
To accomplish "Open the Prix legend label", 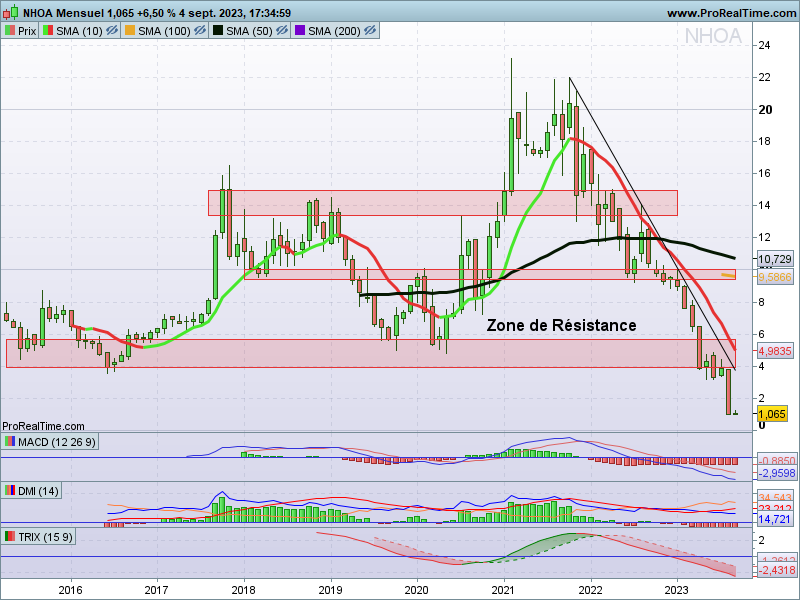I will (27, 31).
